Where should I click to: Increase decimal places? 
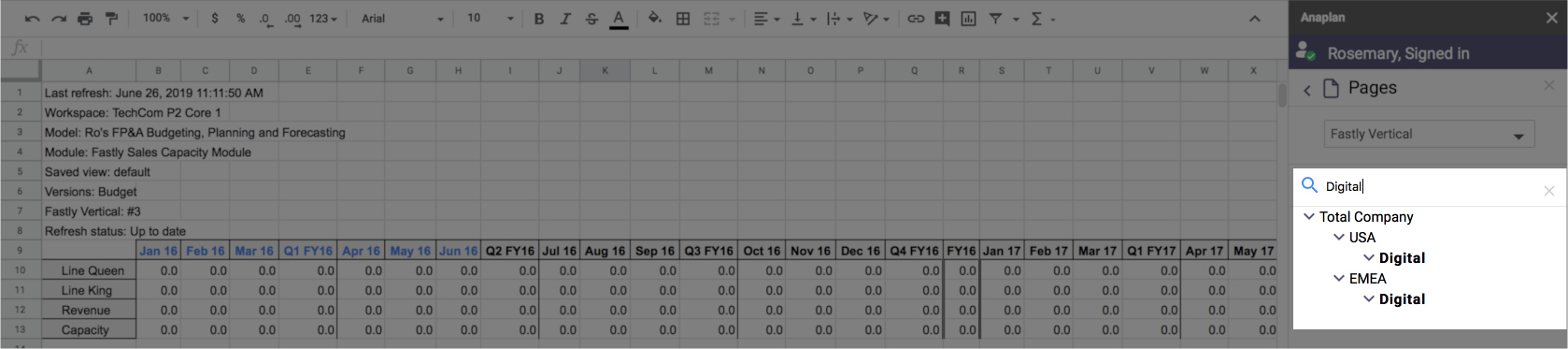pos(292,19)
